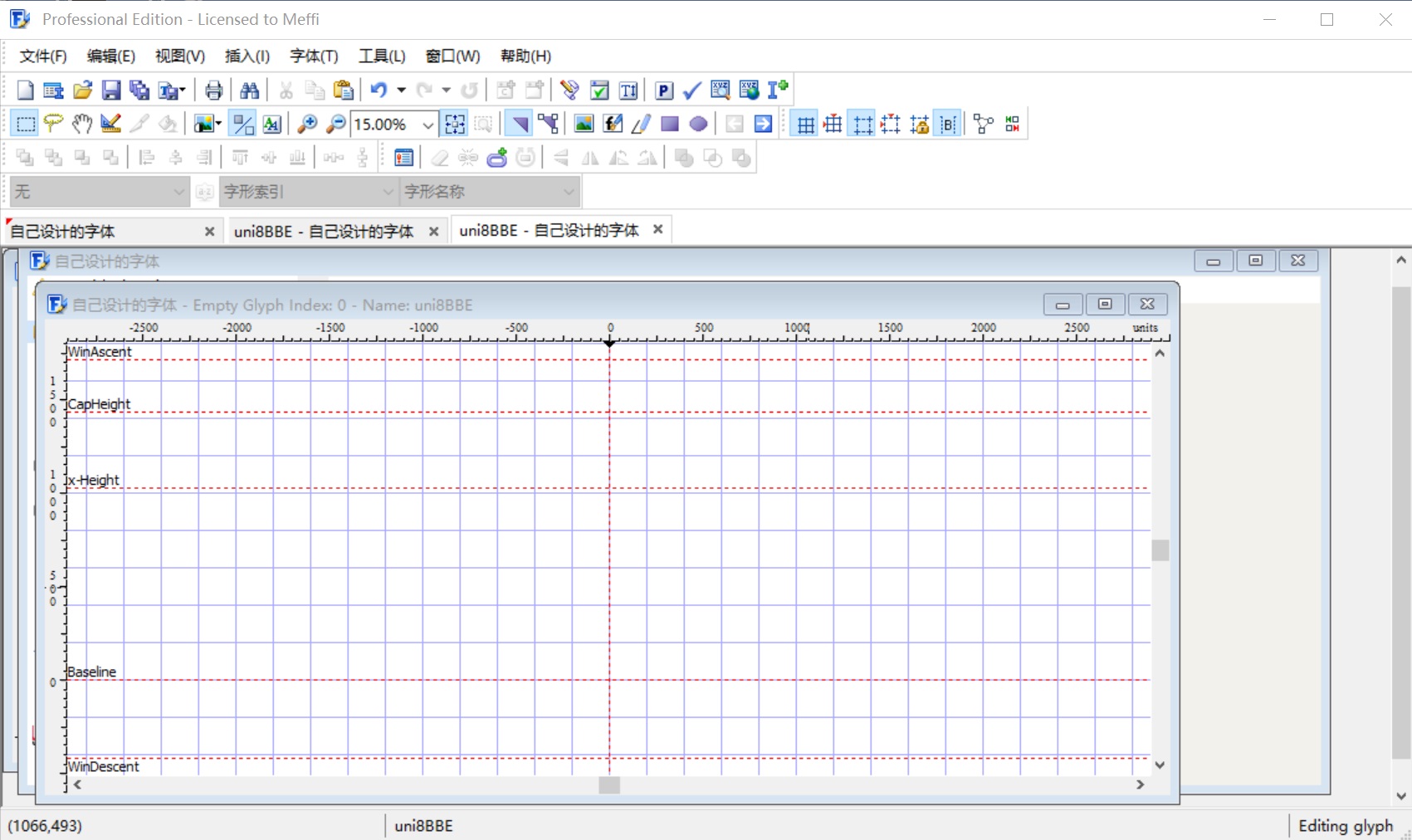Toggle snap to grid button
1412x840 pixels.
(x=833, y=124)
